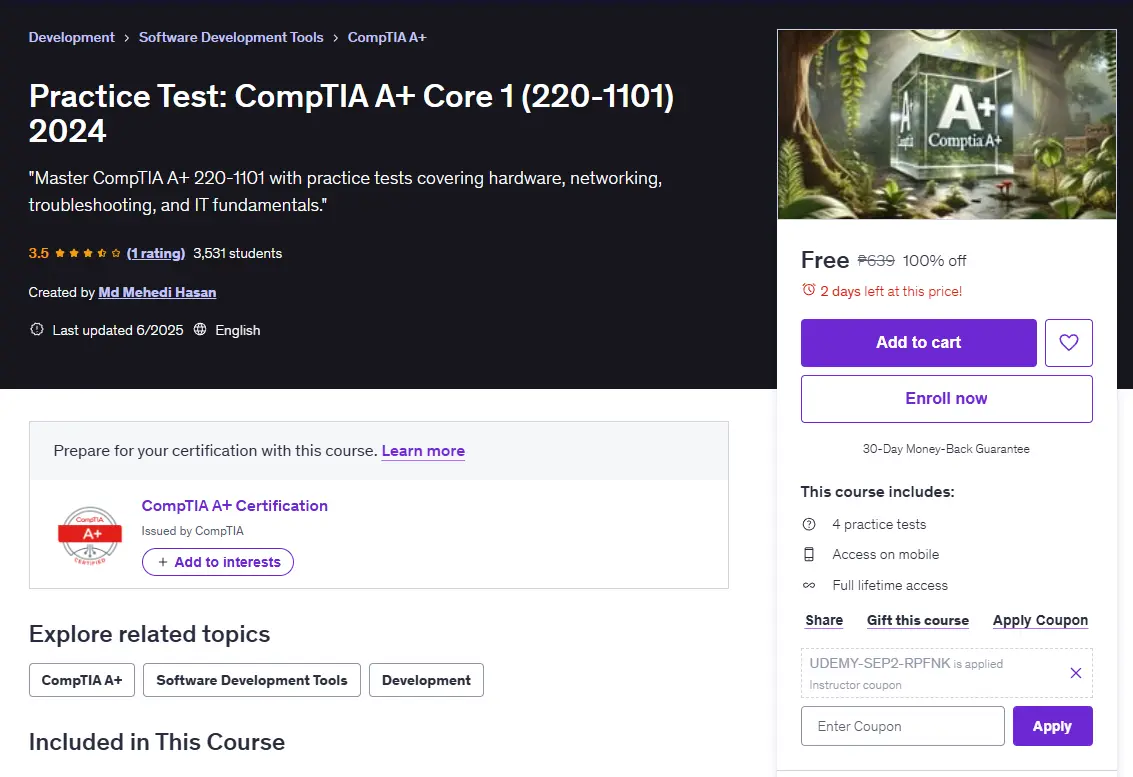
Task: Click the Gift this course link
Action: 918,620
